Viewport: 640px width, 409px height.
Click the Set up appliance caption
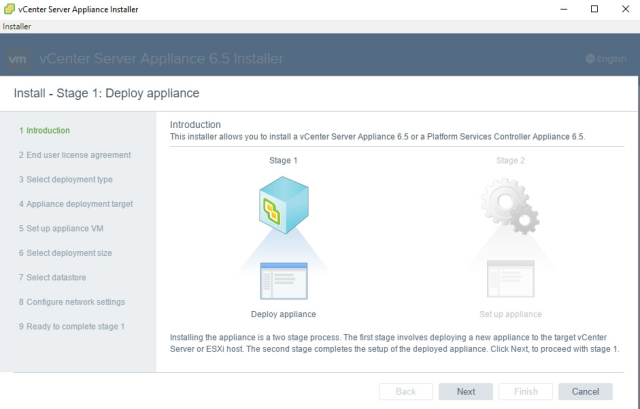tap(510, 314)
